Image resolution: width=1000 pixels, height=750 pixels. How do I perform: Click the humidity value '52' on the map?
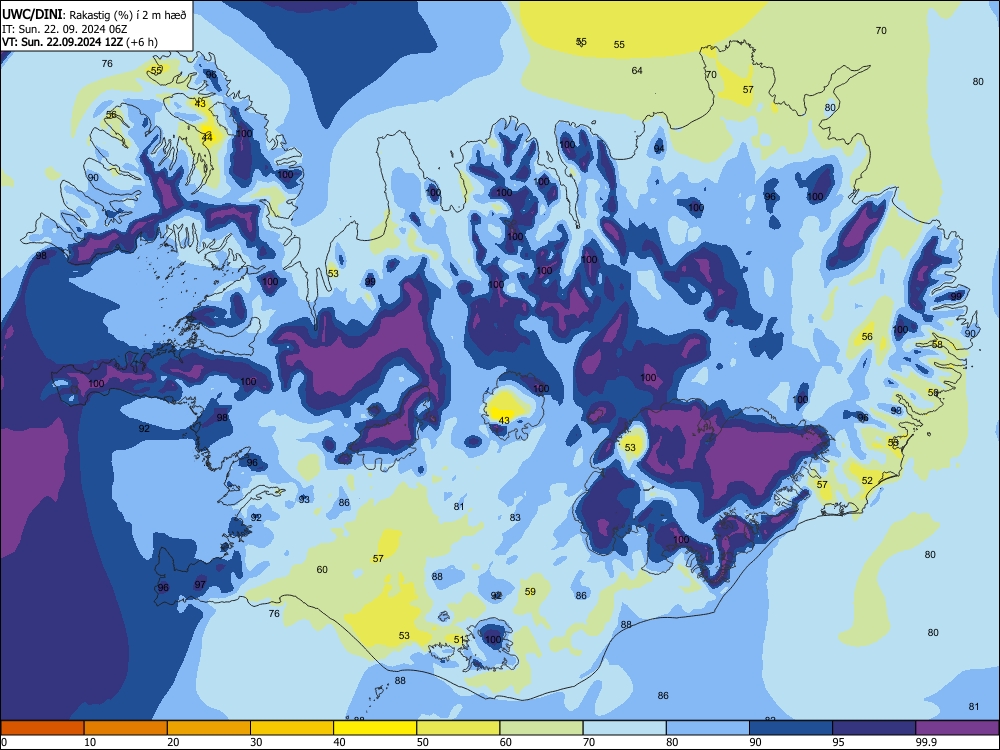867,481
